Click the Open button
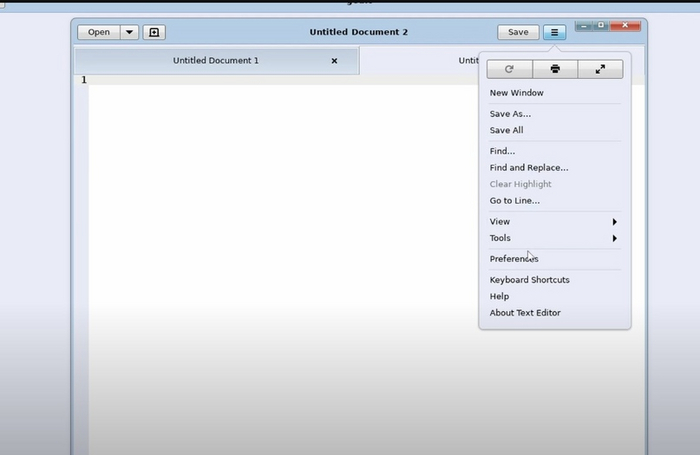 (x=99, y=32)
